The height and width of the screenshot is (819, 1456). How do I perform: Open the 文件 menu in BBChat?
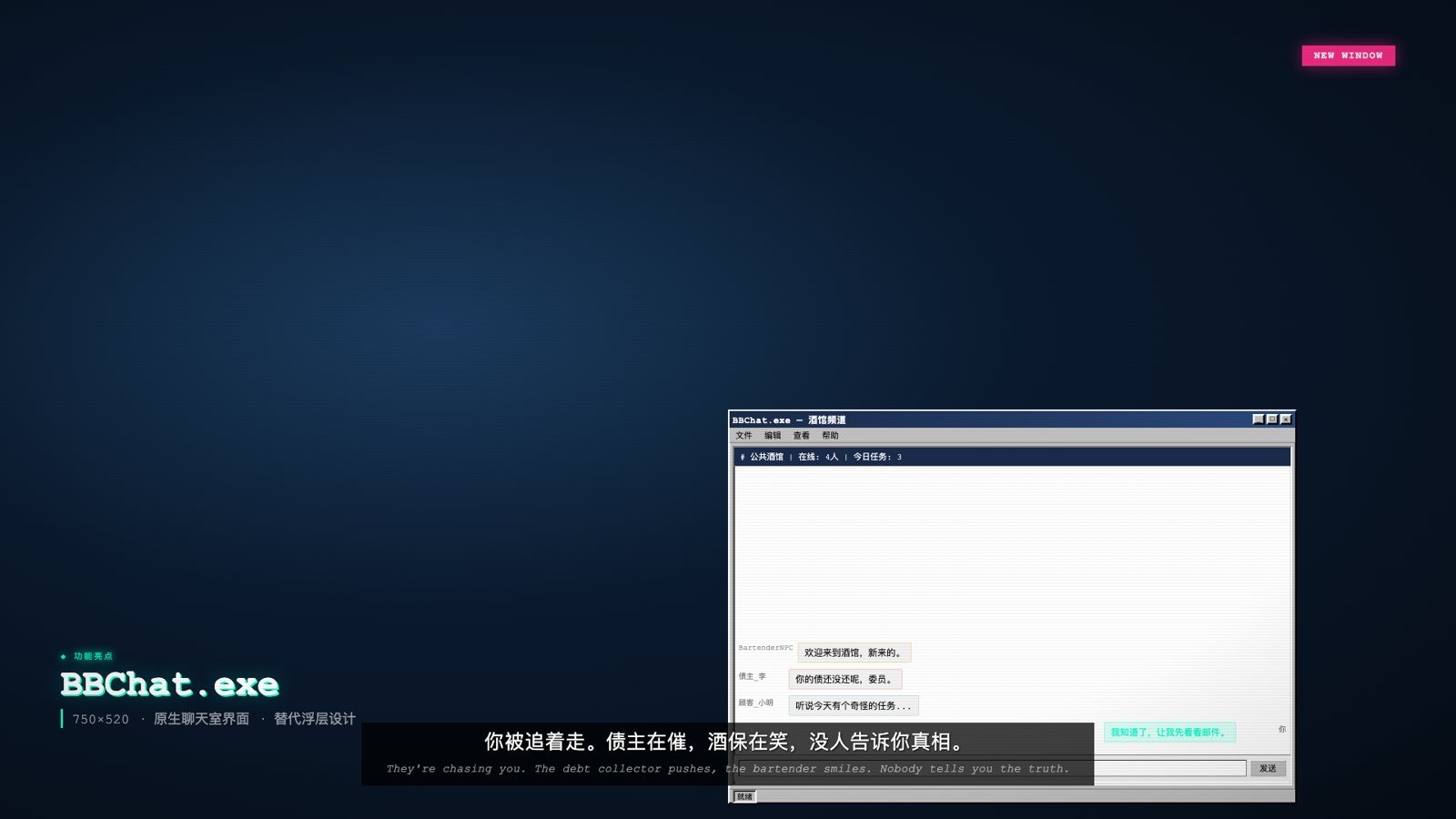click(x=744, y=436)
